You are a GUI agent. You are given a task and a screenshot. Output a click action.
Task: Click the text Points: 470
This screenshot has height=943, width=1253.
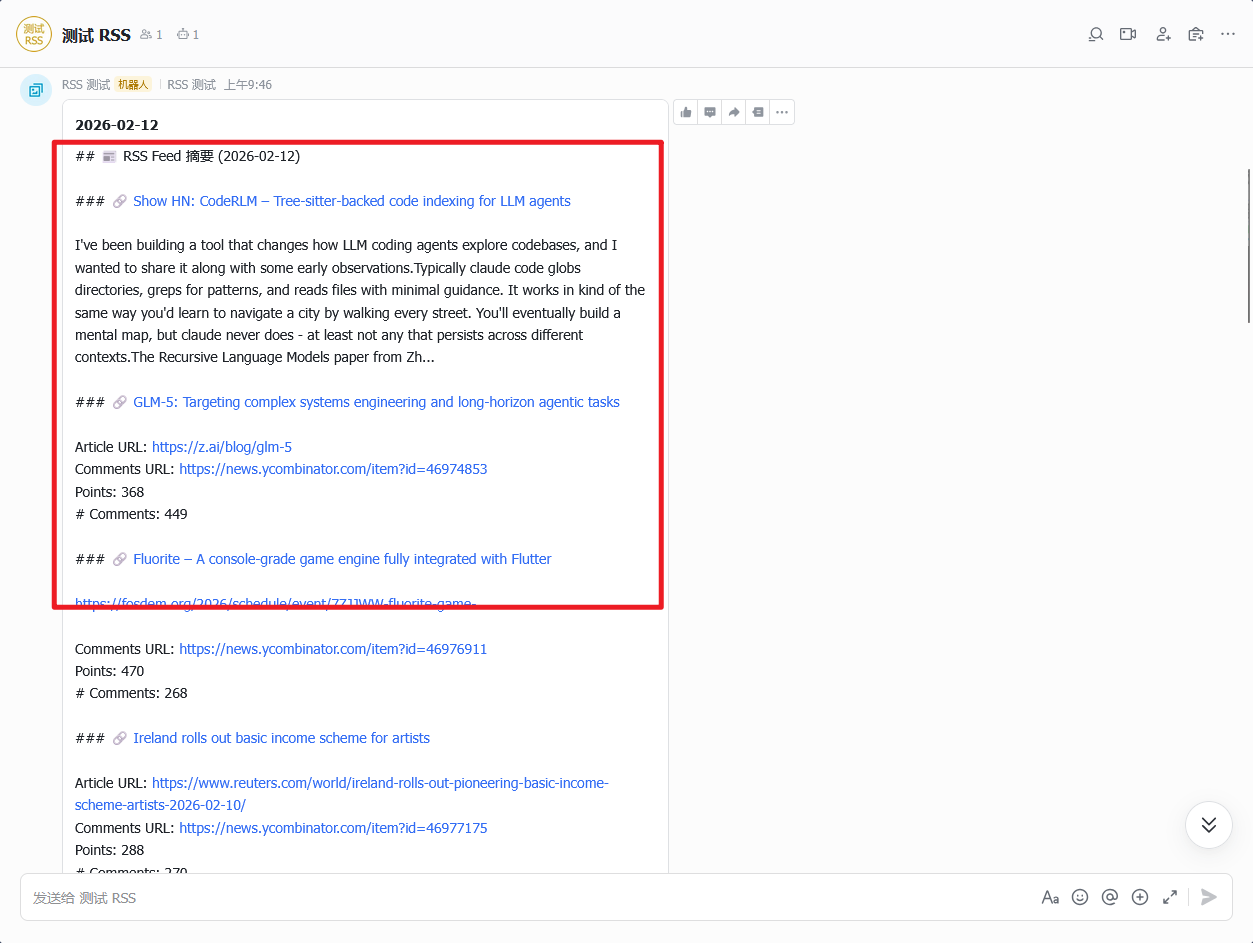tap(110, 671)
